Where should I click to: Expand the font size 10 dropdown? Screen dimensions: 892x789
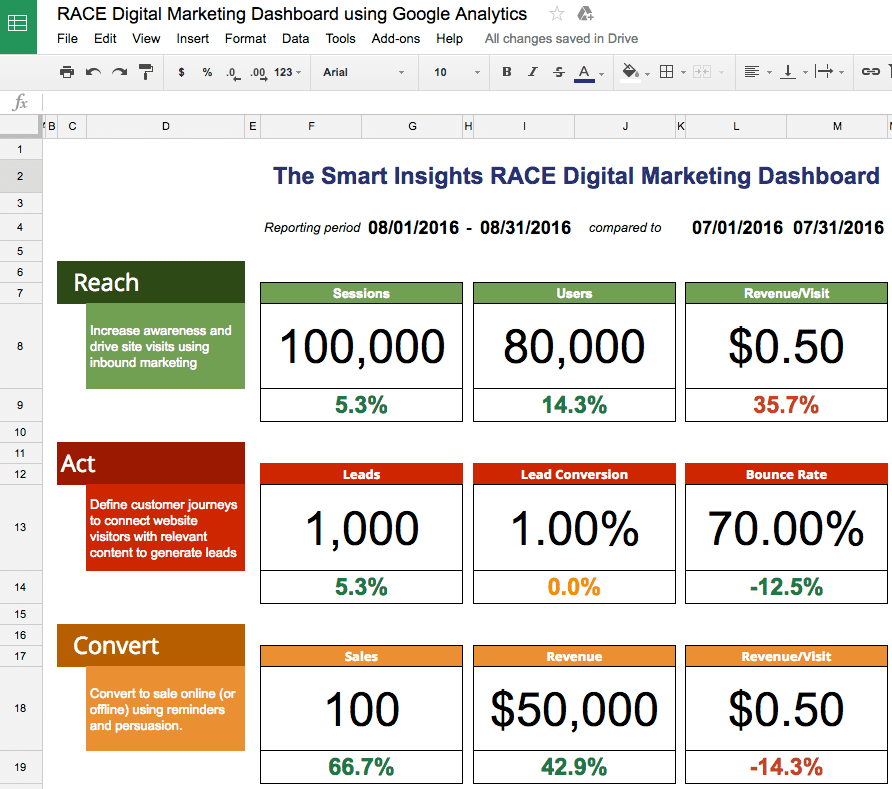click(456, 72)
